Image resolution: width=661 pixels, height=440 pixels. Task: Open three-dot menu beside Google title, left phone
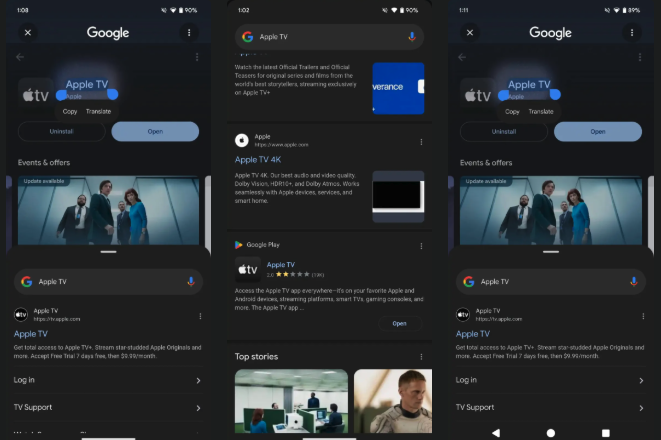click(189, 32)
